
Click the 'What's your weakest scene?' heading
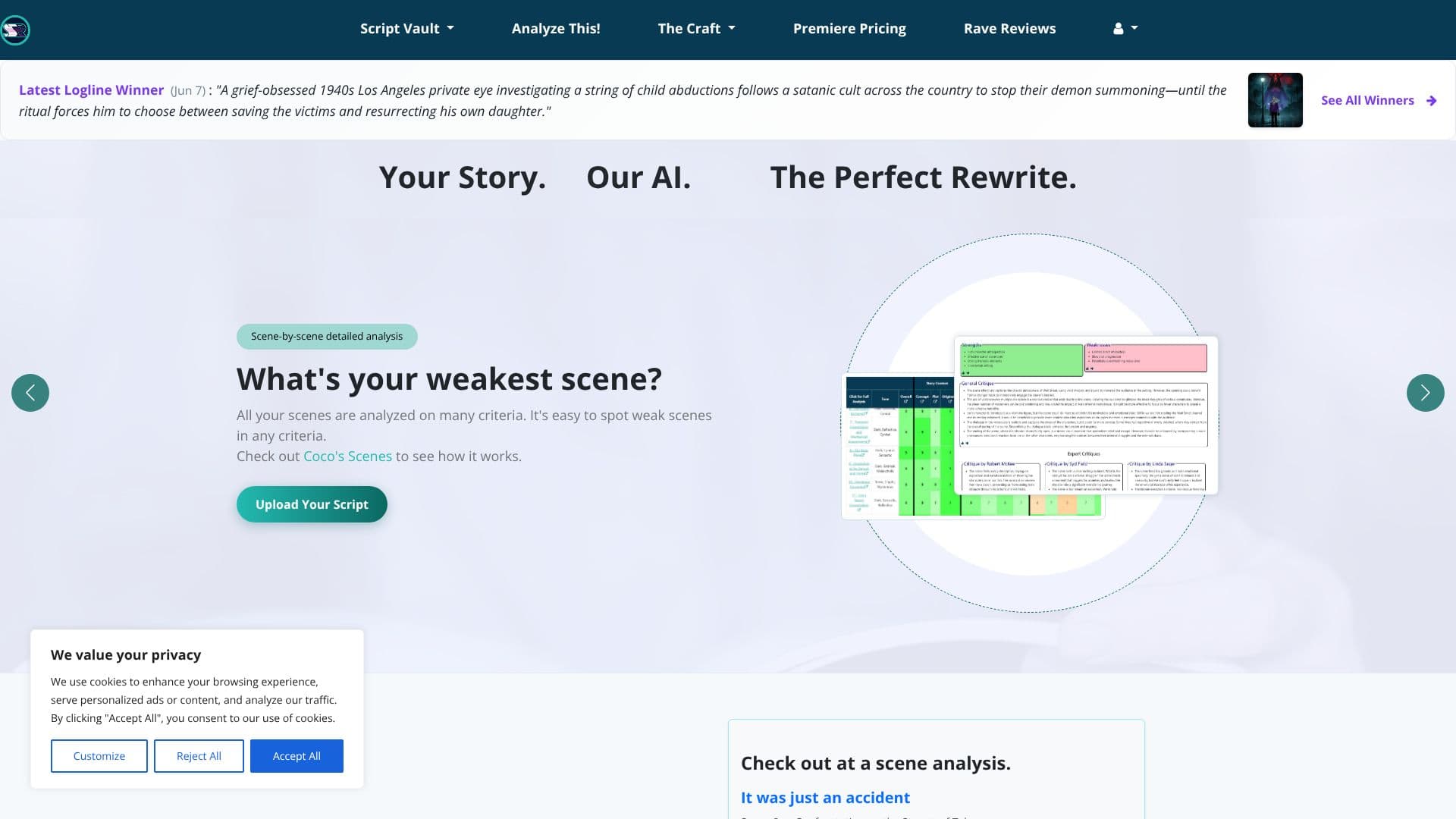[449, 379]
